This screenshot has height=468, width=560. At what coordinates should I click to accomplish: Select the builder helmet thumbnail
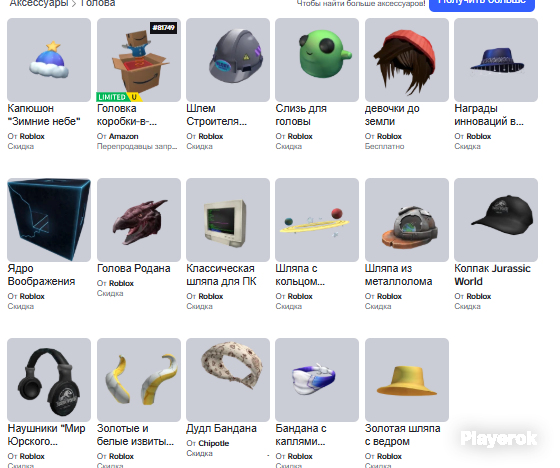228,60
